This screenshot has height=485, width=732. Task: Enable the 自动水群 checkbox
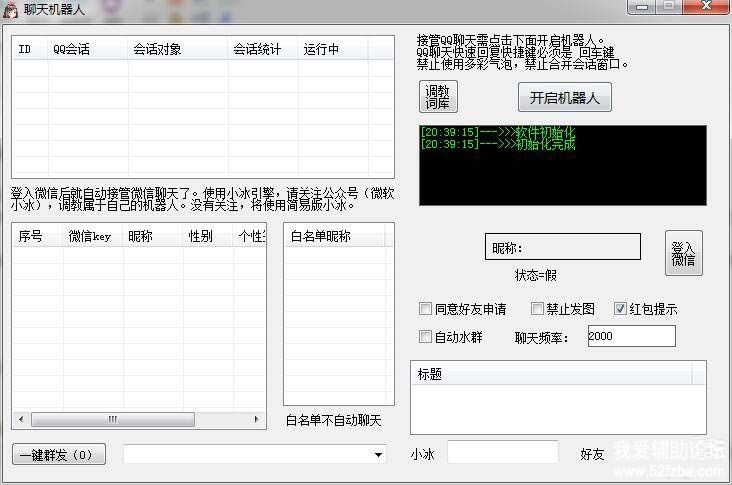[427, 337]
